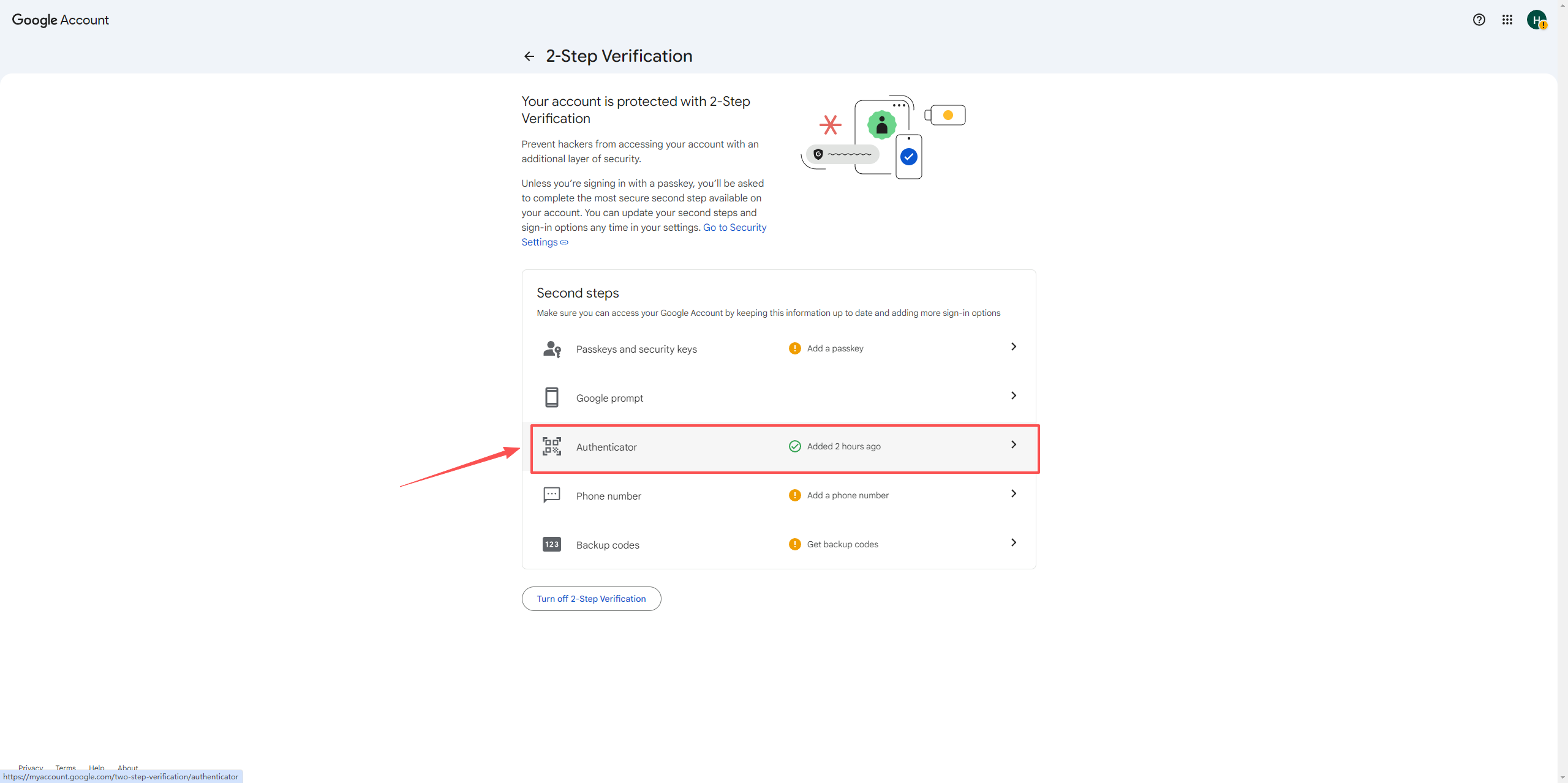
Task: Click the warning icon beside Get backup codes
Action: pyautogui.click(x=795, y=544)
